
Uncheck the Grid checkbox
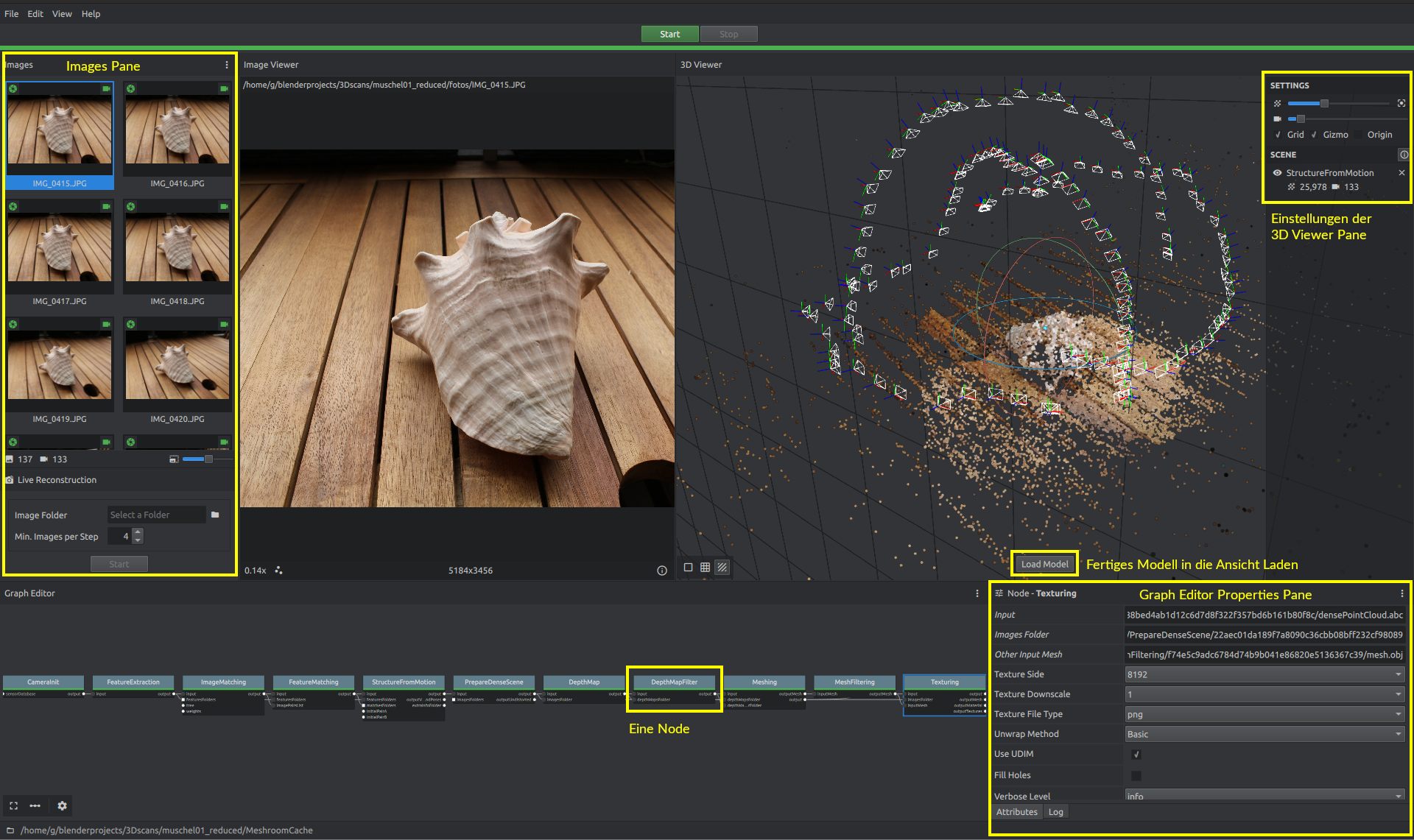[1278, 135]
